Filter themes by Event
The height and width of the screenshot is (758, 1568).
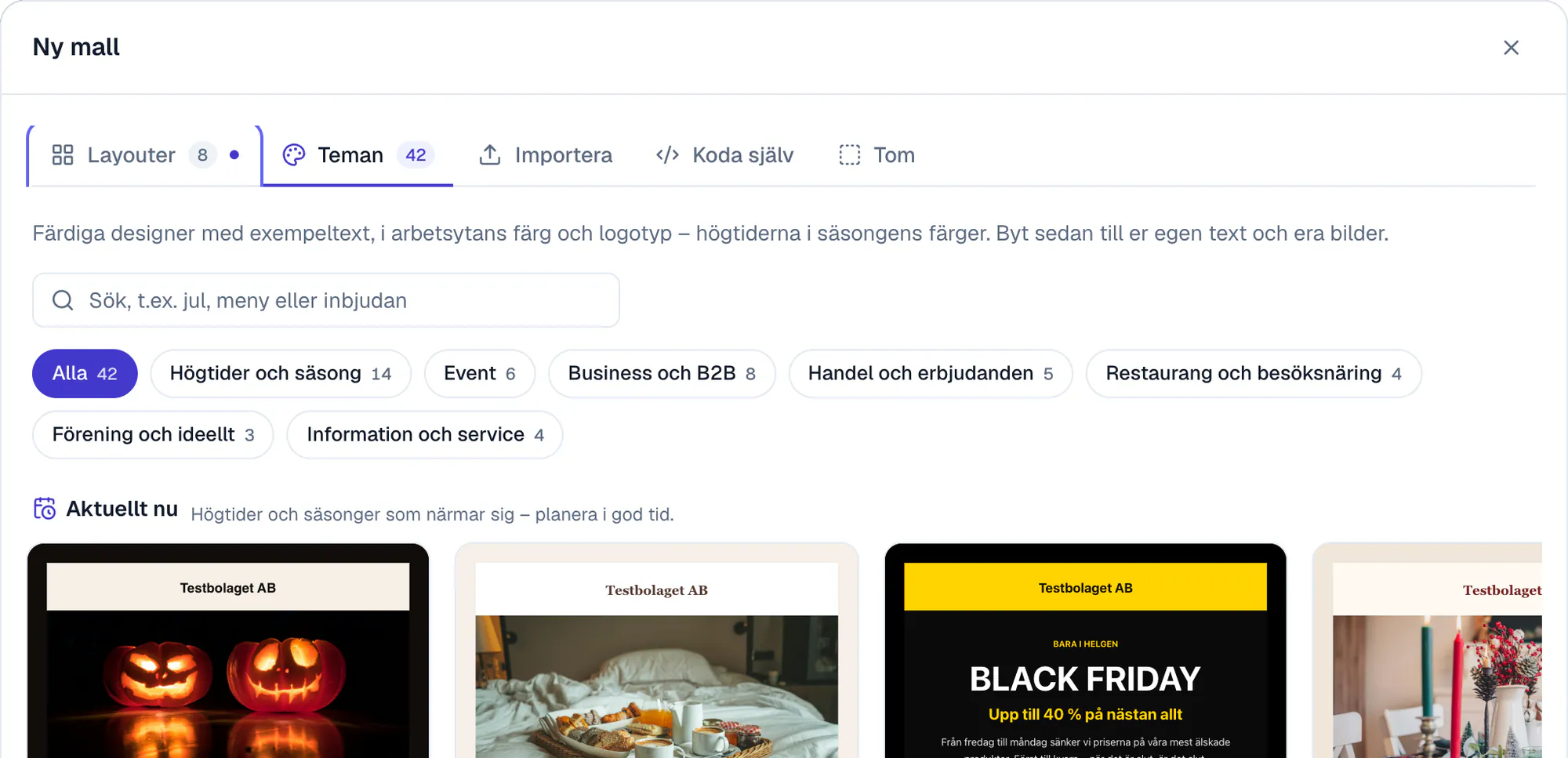[480, 373]
